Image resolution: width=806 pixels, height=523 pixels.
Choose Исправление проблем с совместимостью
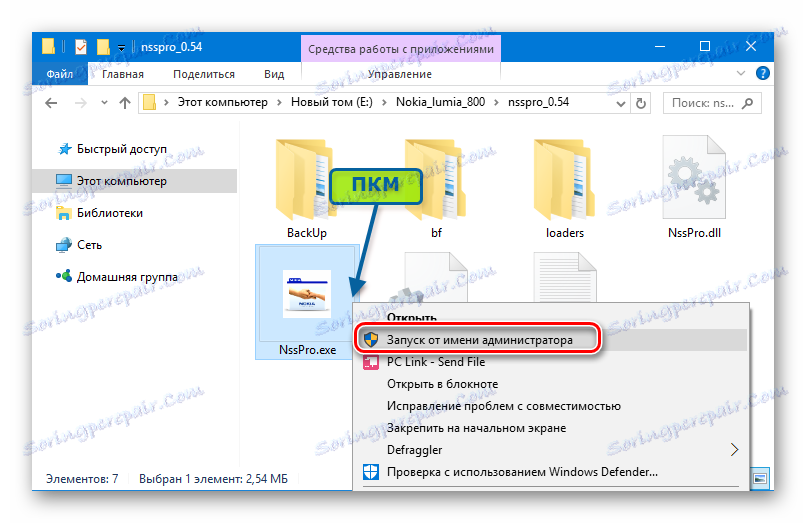click(x=551, y=406)
